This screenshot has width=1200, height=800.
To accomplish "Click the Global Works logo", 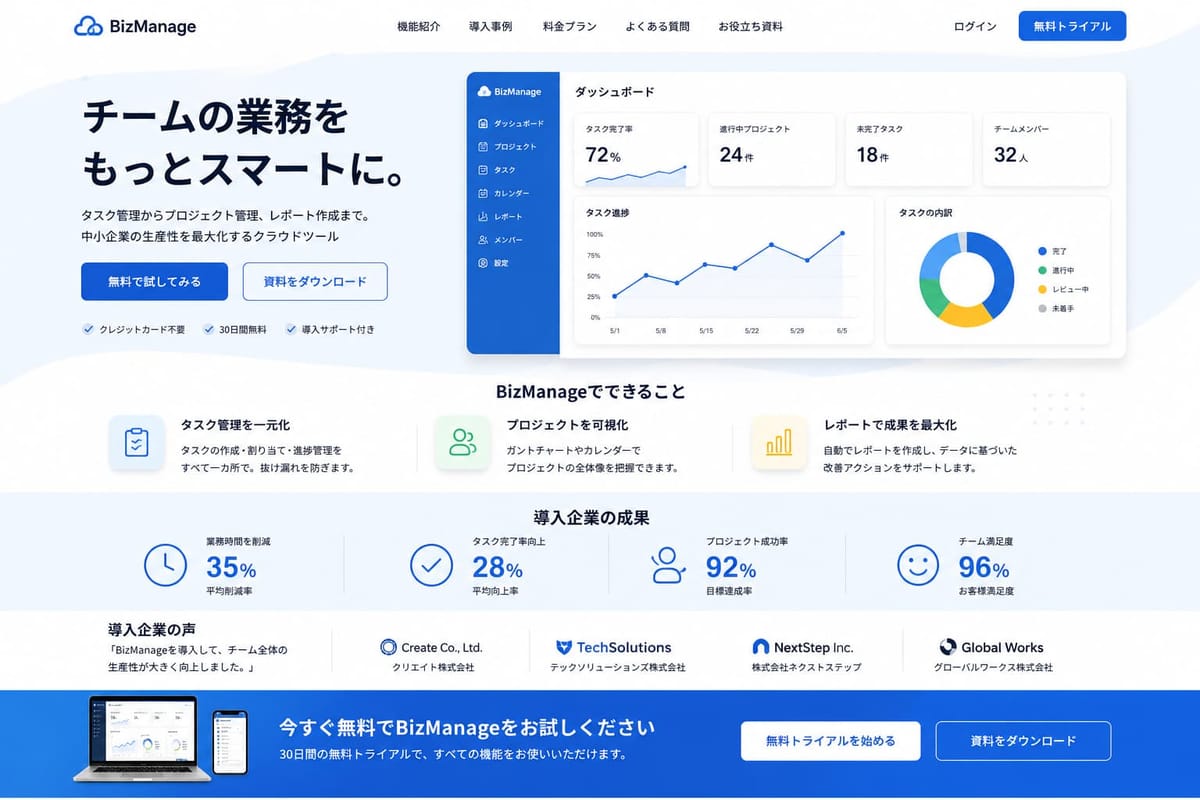I will [991, 647].
